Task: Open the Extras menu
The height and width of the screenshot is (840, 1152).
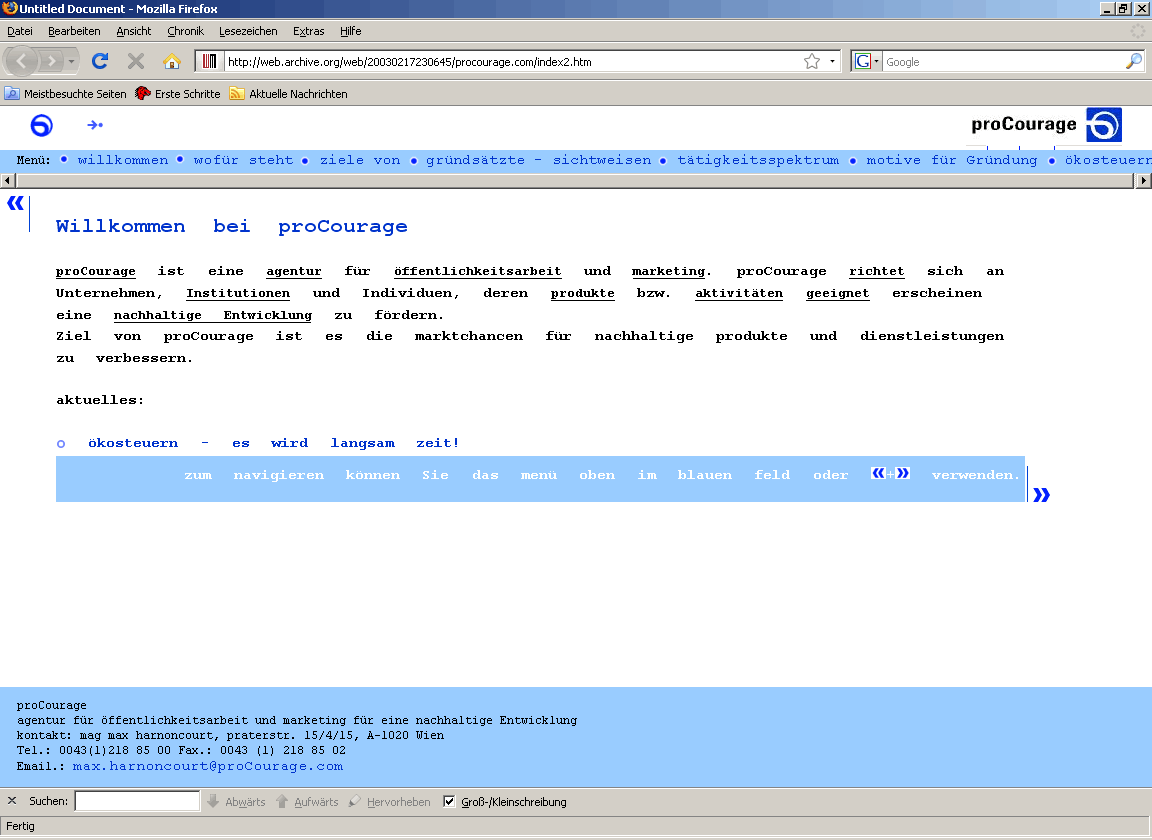Action: [308, 31]
